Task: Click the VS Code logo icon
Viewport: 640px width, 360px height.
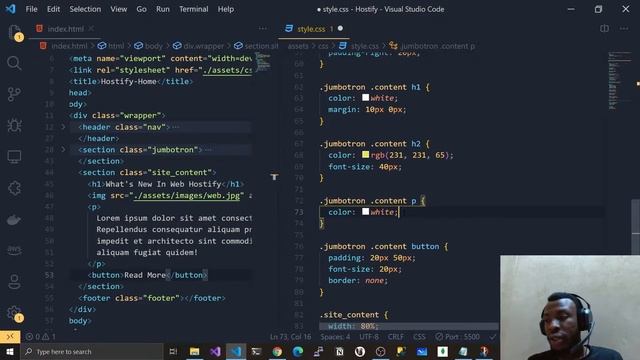Action: tap(10, 9)
